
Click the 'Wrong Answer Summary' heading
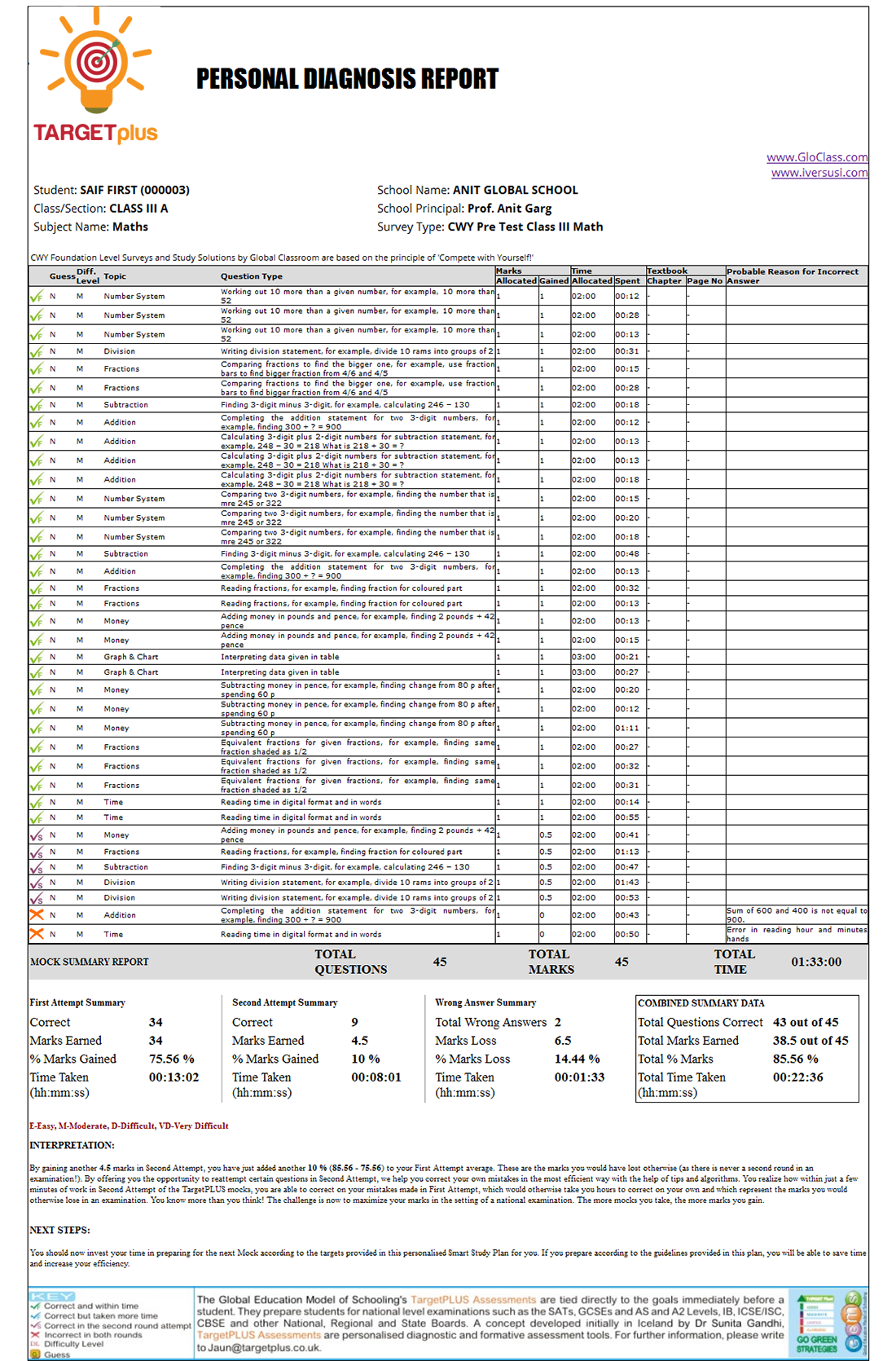click(x=485, y=1002)
